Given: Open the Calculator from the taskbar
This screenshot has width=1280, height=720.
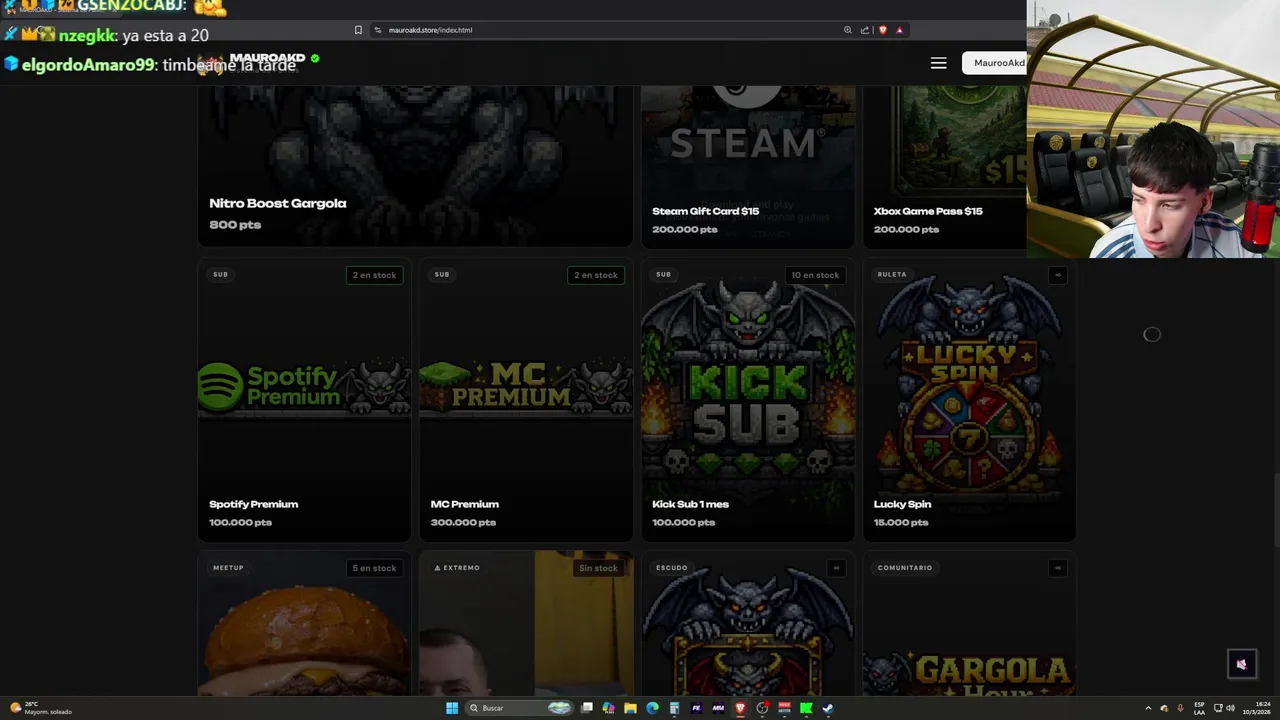Looking at the screenshot, I should click(x=674, y=708).
